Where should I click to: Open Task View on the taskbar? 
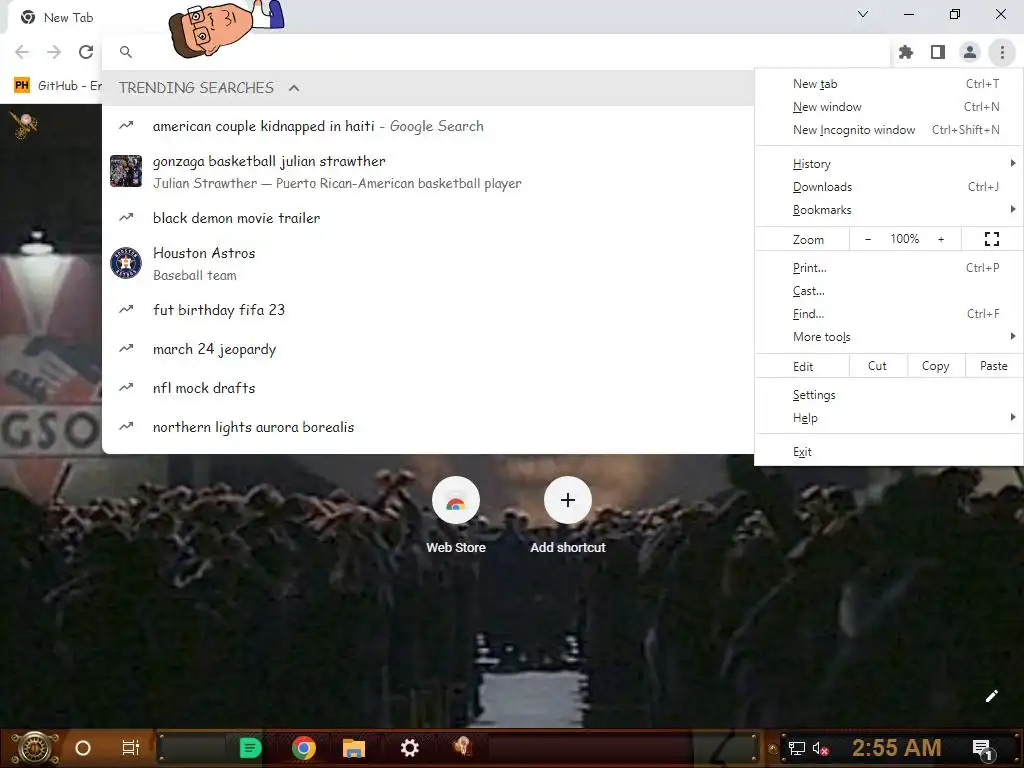[x=131, y=748]
